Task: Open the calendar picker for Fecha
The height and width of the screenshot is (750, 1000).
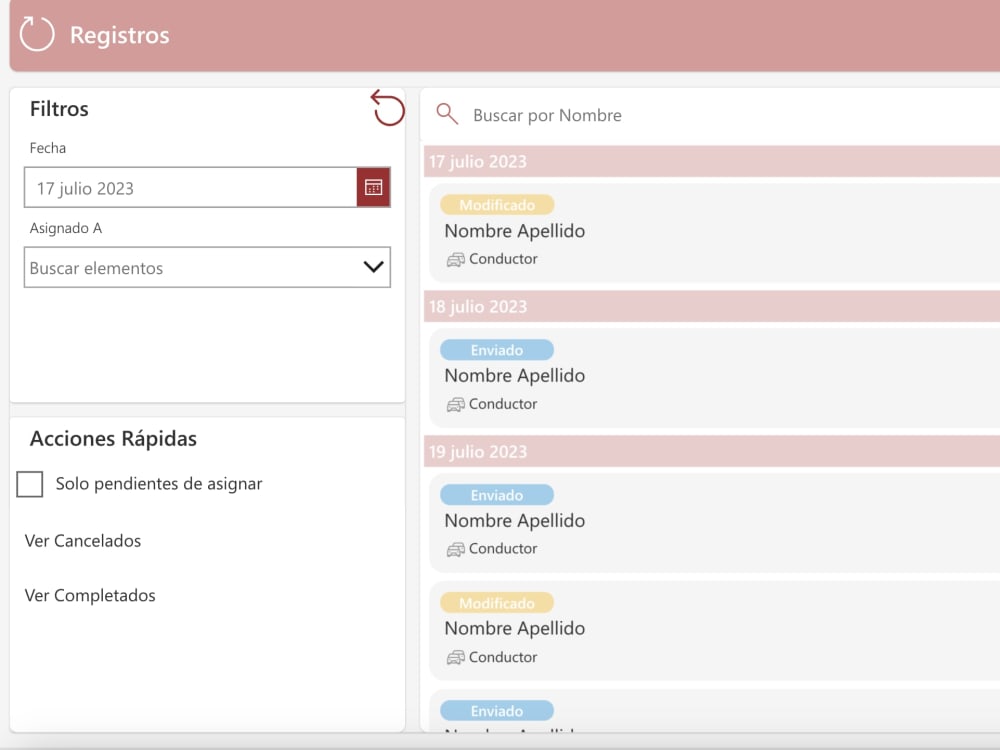Action: pos(373,188)
